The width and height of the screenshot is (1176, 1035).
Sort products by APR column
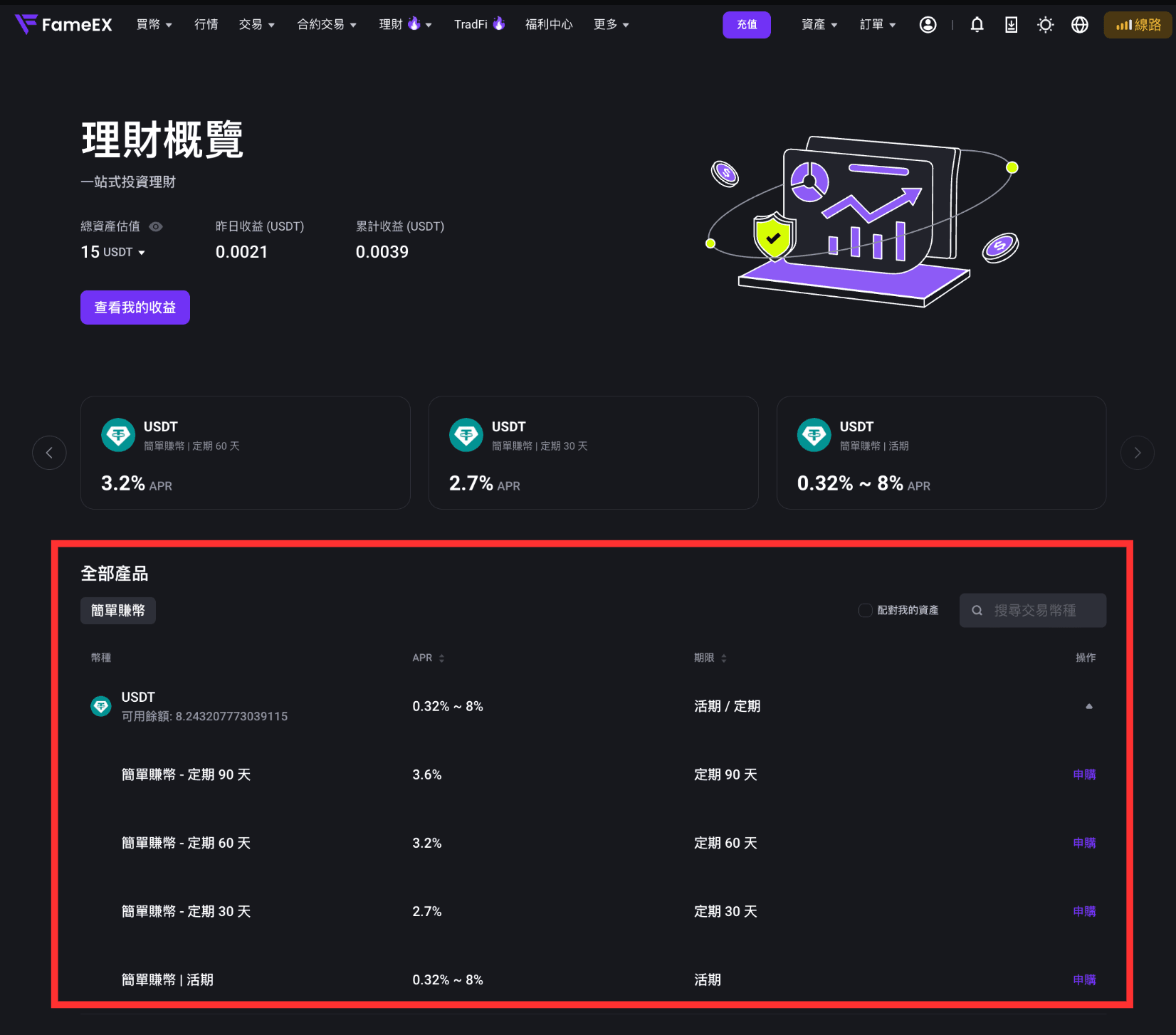coord(429,658)
